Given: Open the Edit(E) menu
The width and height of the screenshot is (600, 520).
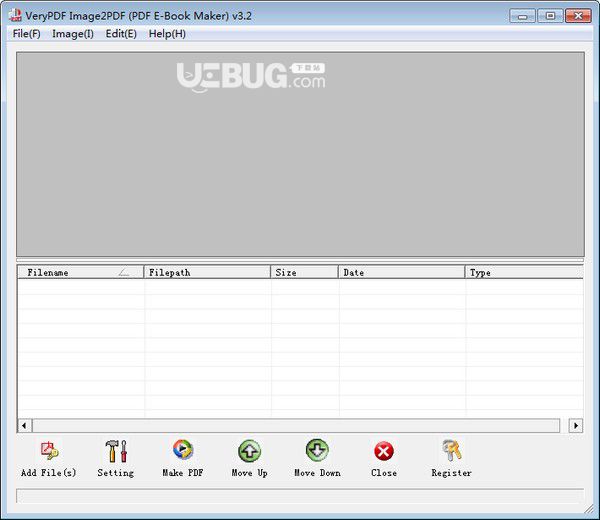Looking at the screenshot, I should pyautogui.click(x=121, y=34).
